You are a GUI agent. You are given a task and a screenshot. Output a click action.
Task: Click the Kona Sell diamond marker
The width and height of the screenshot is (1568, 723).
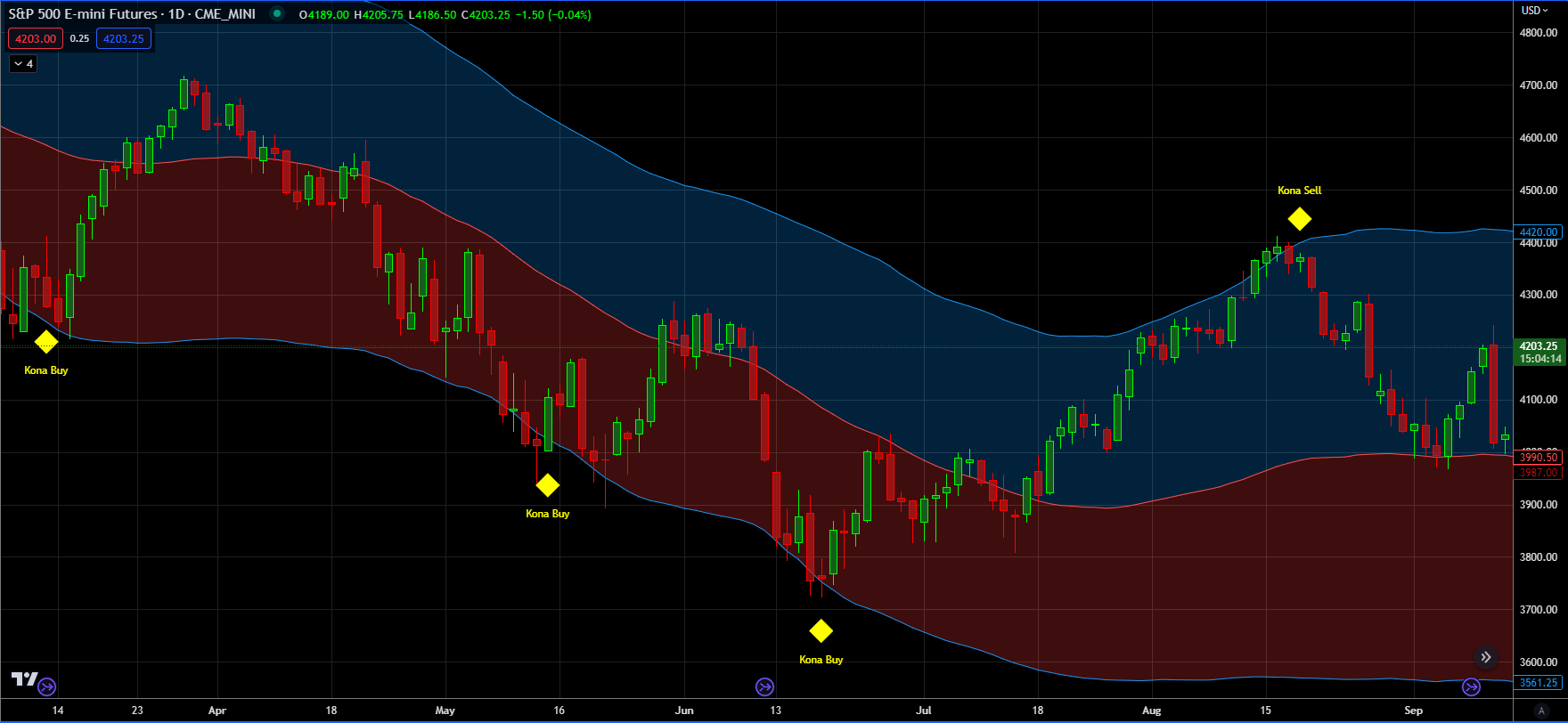[x=1299, y=219]
